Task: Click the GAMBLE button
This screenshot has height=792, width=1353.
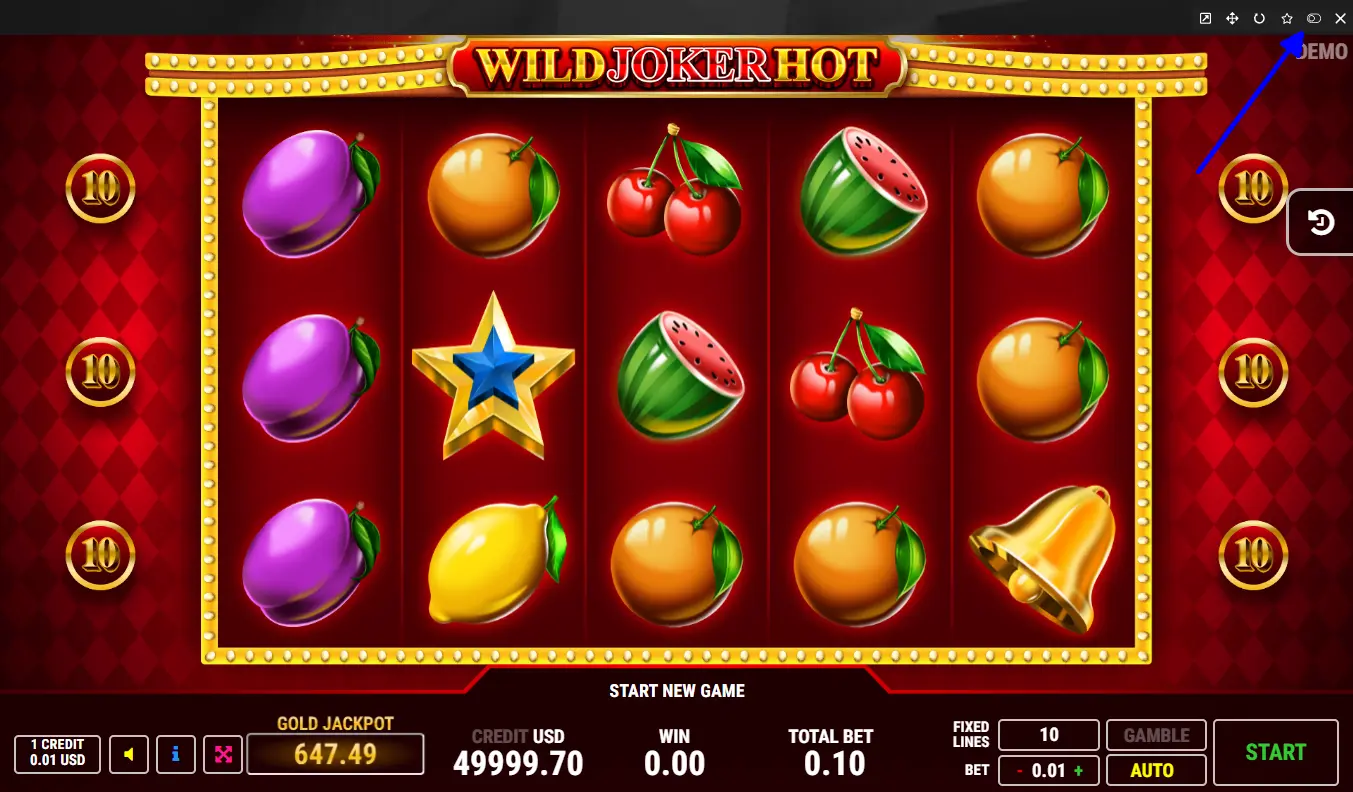Action: 1156,735
